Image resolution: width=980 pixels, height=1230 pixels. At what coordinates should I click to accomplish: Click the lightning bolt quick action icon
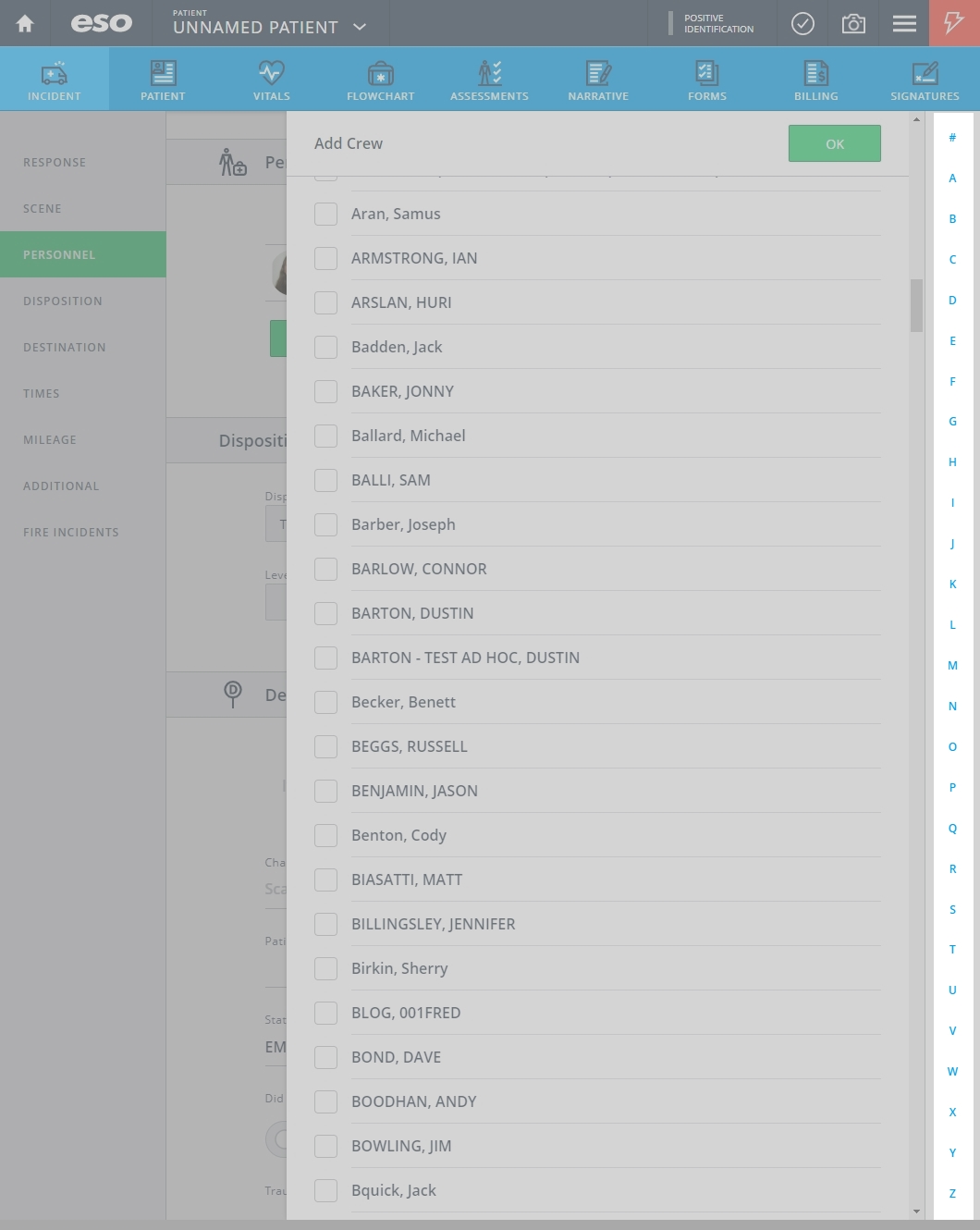point(954,23)
